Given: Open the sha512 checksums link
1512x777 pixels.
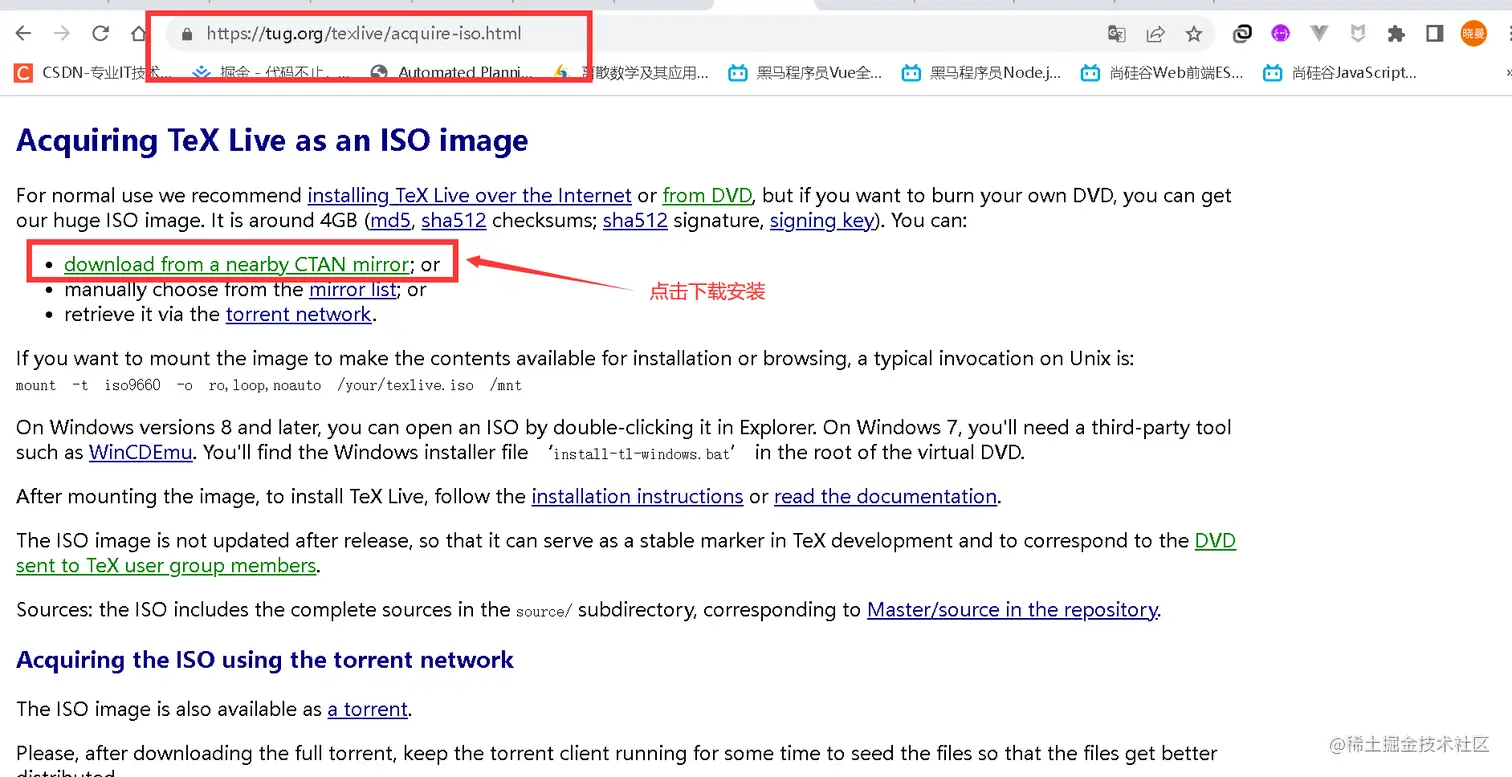Looking at the screenshot, I should click(454, 220).
